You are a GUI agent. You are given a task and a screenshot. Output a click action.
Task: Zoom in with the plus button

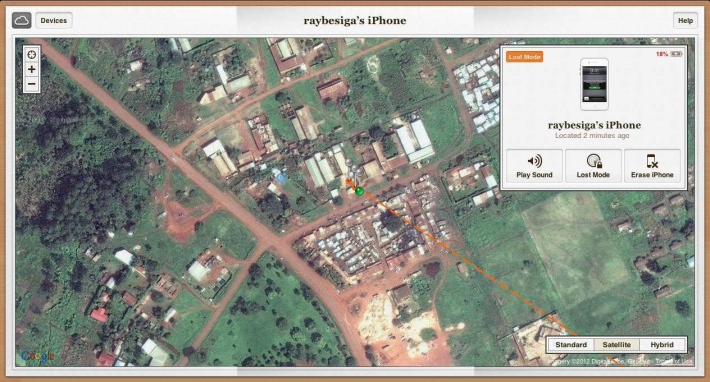click(32, 69)
